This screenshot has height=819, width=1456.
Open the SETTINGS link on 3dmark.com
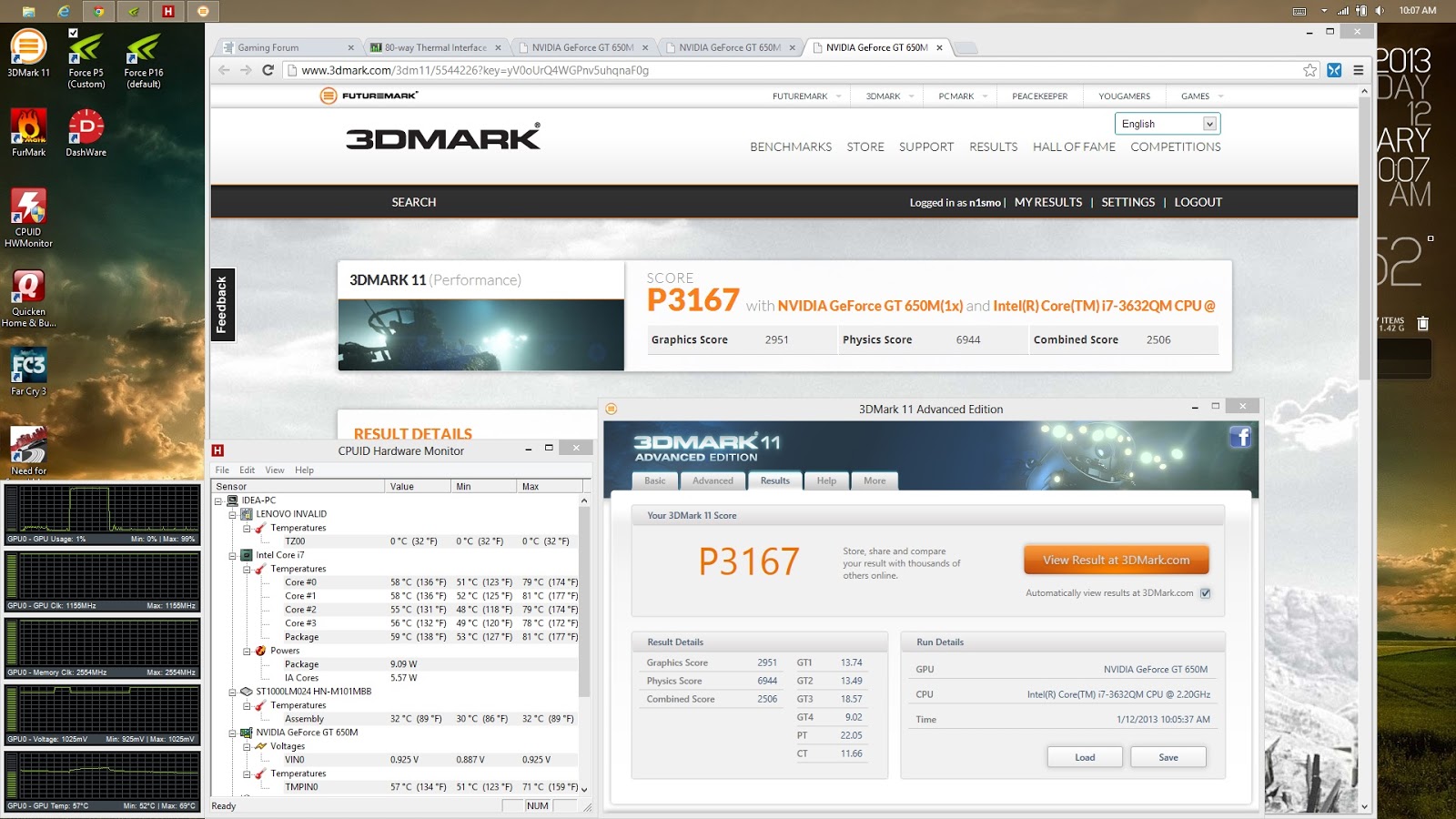pos(1127,202)
